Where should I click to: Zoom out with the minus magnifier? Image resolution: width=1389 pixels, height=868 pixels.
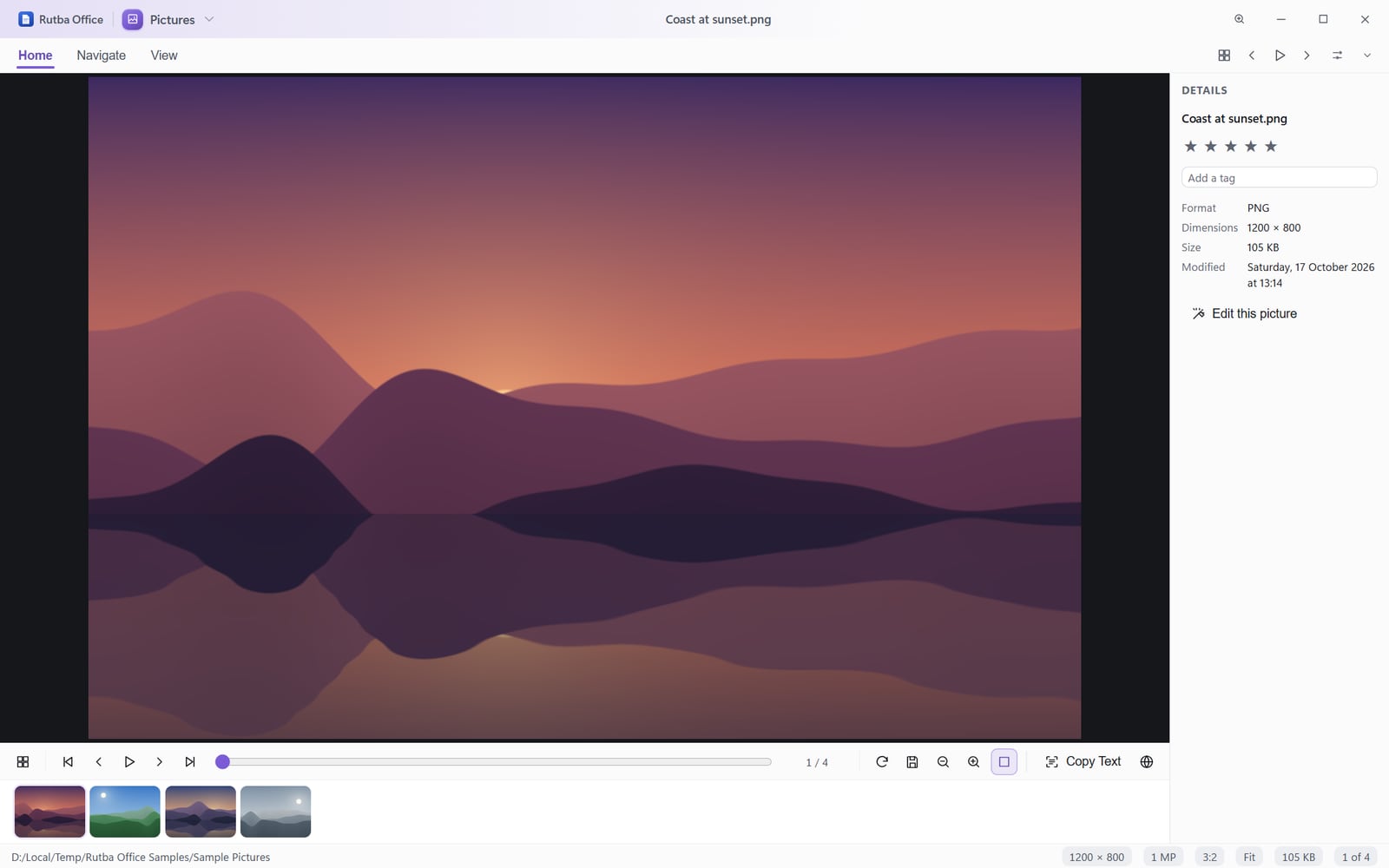(x=943, y=762)
